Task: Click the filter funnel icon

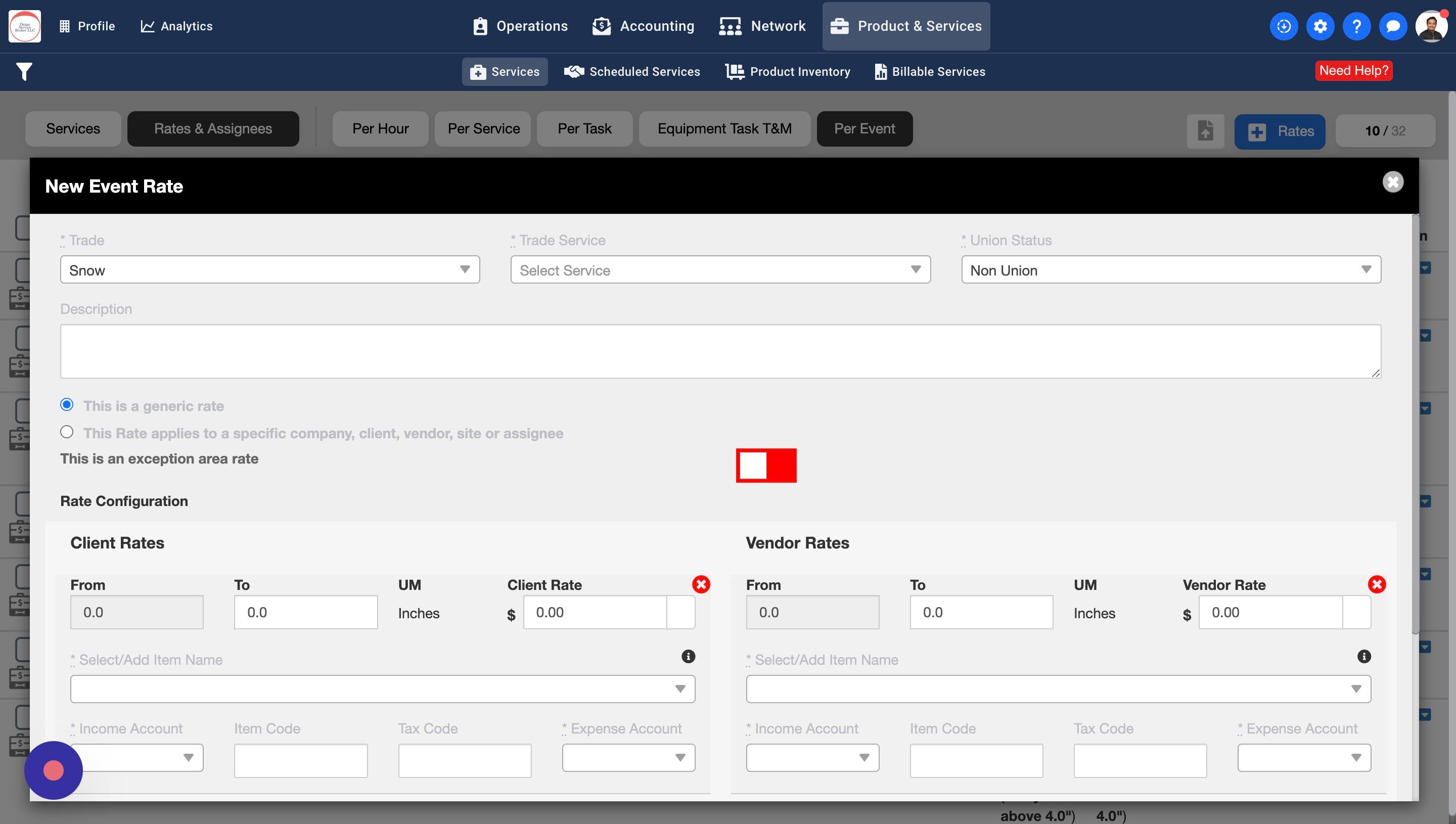Action: click(x=24, y=71)
